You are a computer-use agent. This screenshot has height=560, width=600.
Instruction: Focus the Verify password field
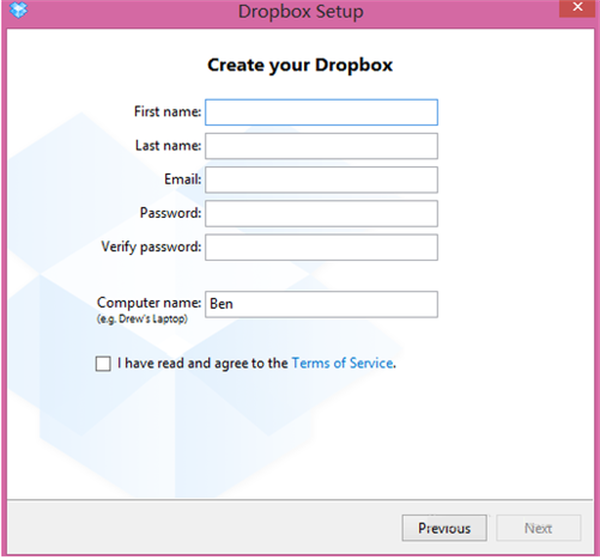[321, 247]
